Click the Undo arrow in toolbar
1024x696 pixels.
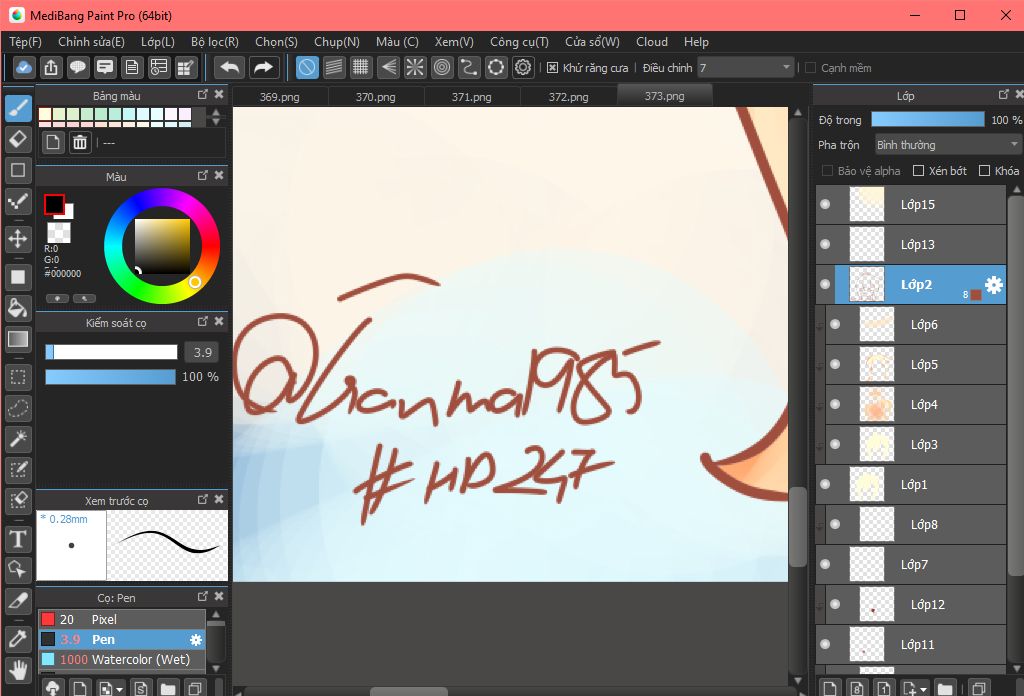(x=230, y=67)
